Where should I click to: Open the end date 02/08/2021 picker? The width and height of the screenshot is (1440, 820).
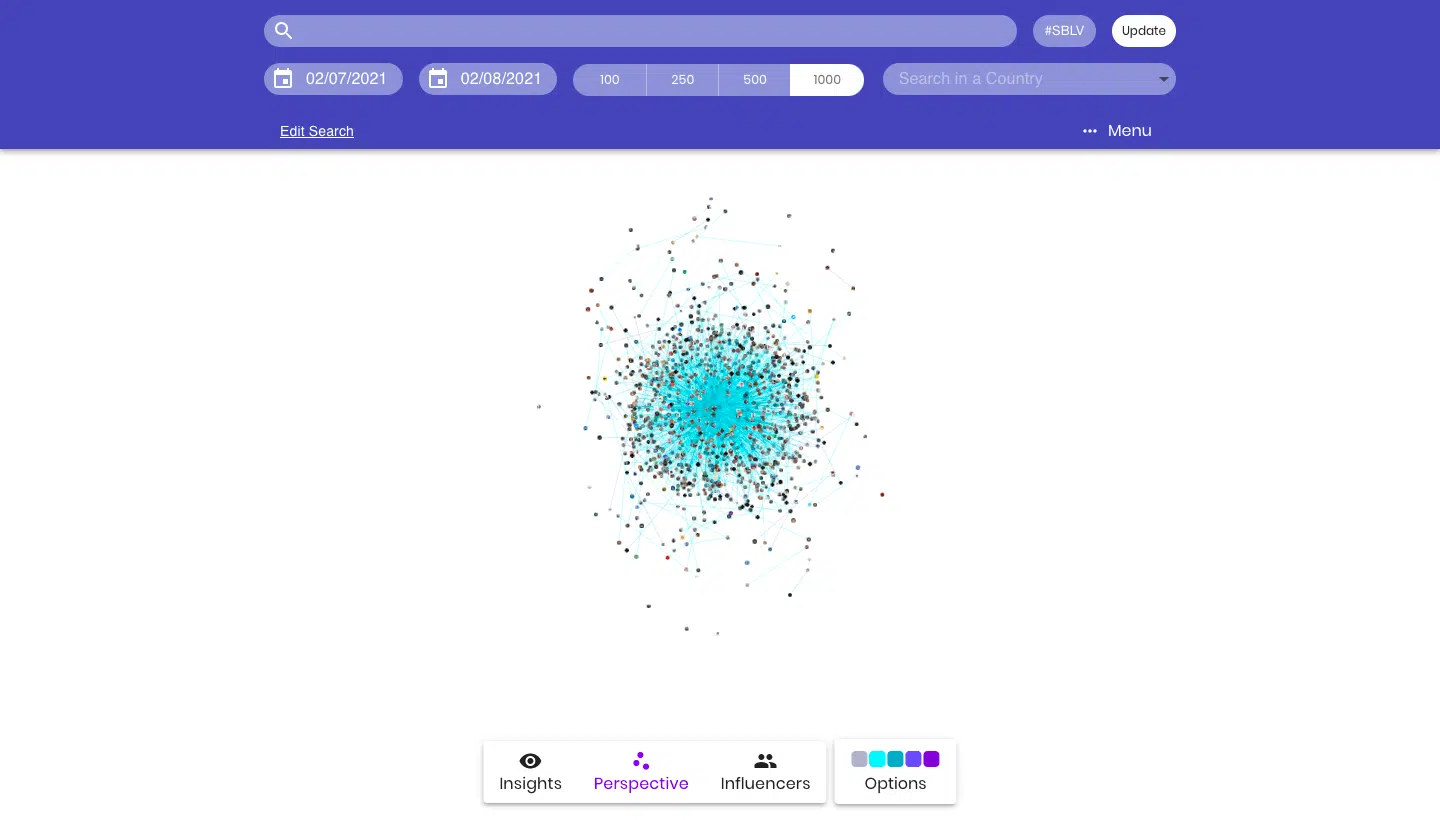click(500, 79)
